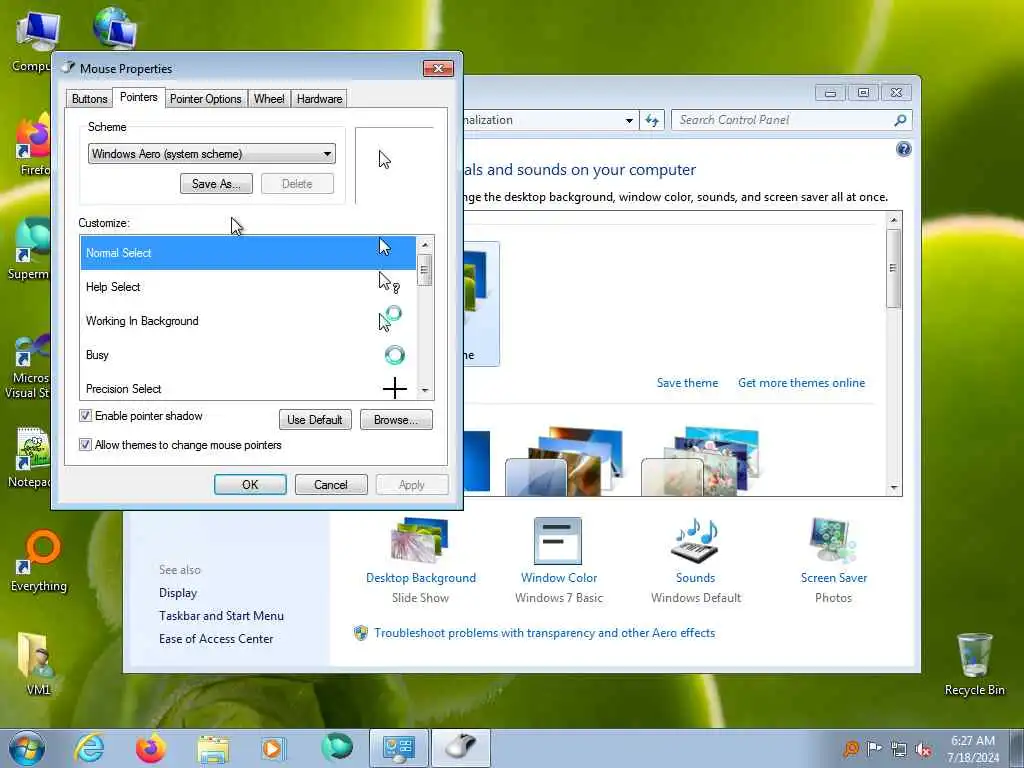
Task: Select Working In Background pointer row
Action: pos(248,321)
